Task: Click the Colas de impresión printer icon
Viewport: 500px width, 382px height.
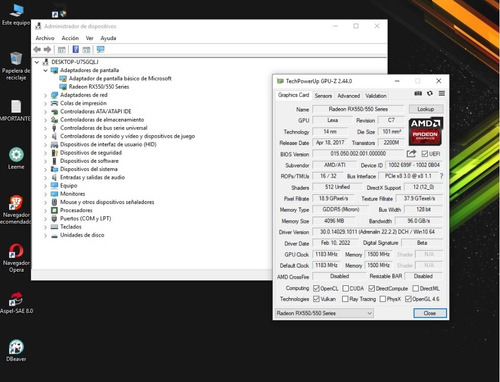Action: 54,103
